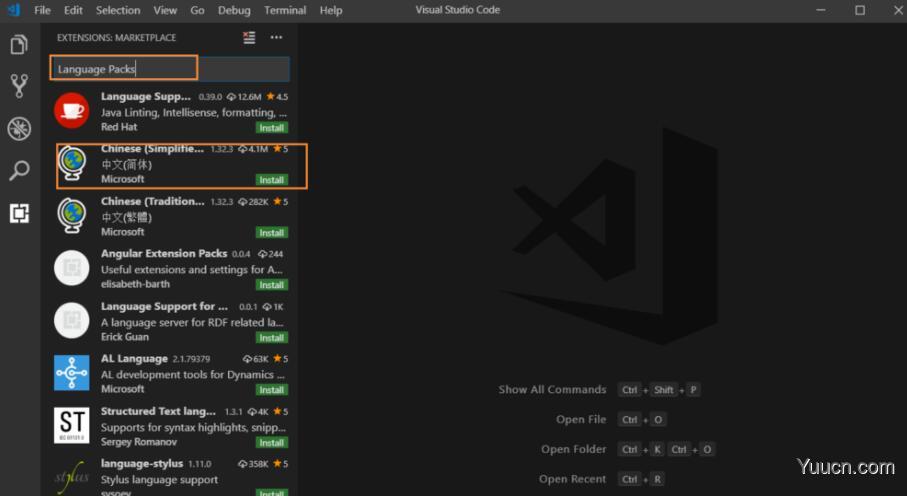
Task: Open Source Control view in activity bar
Action: pyautogui.click(x=19, y=86)
